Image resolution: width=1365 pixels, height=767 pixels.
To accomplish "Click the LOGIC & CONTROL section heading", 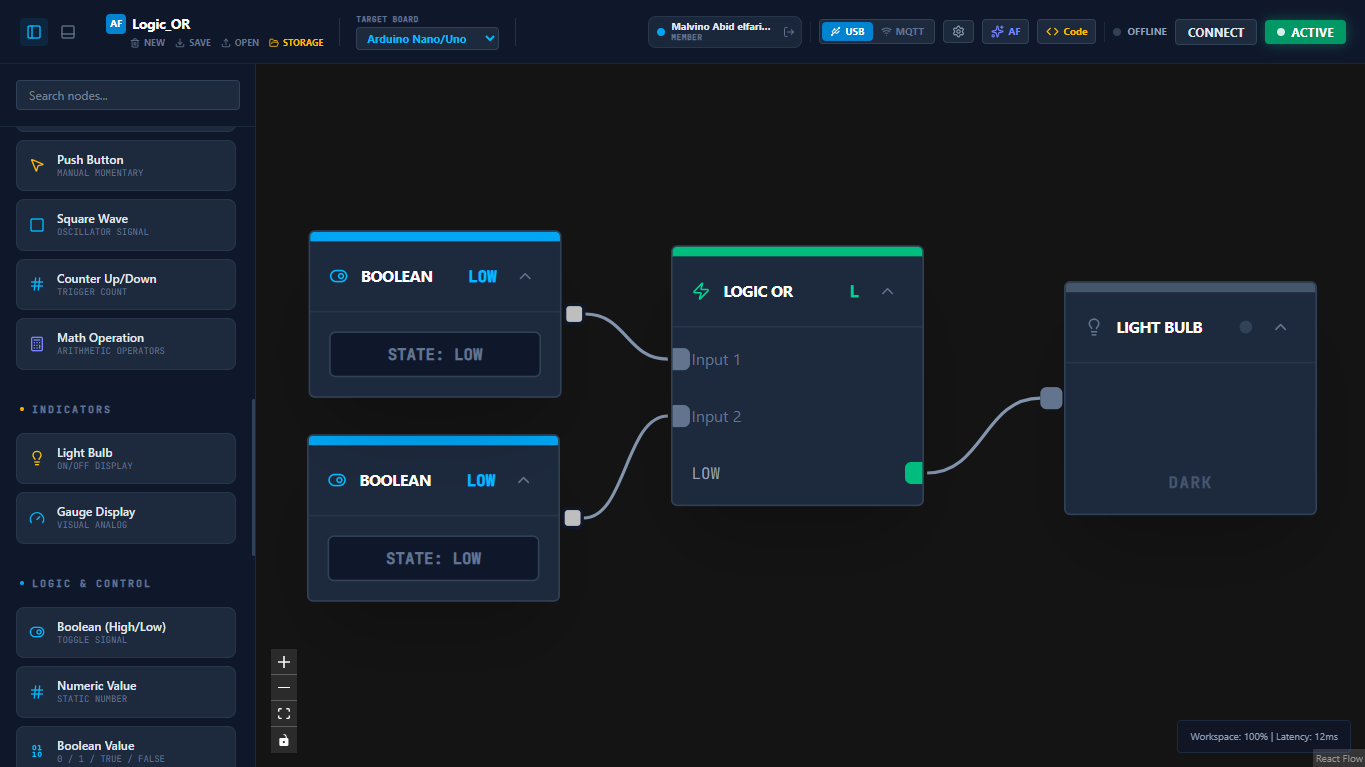I will [x=91, y=583].
